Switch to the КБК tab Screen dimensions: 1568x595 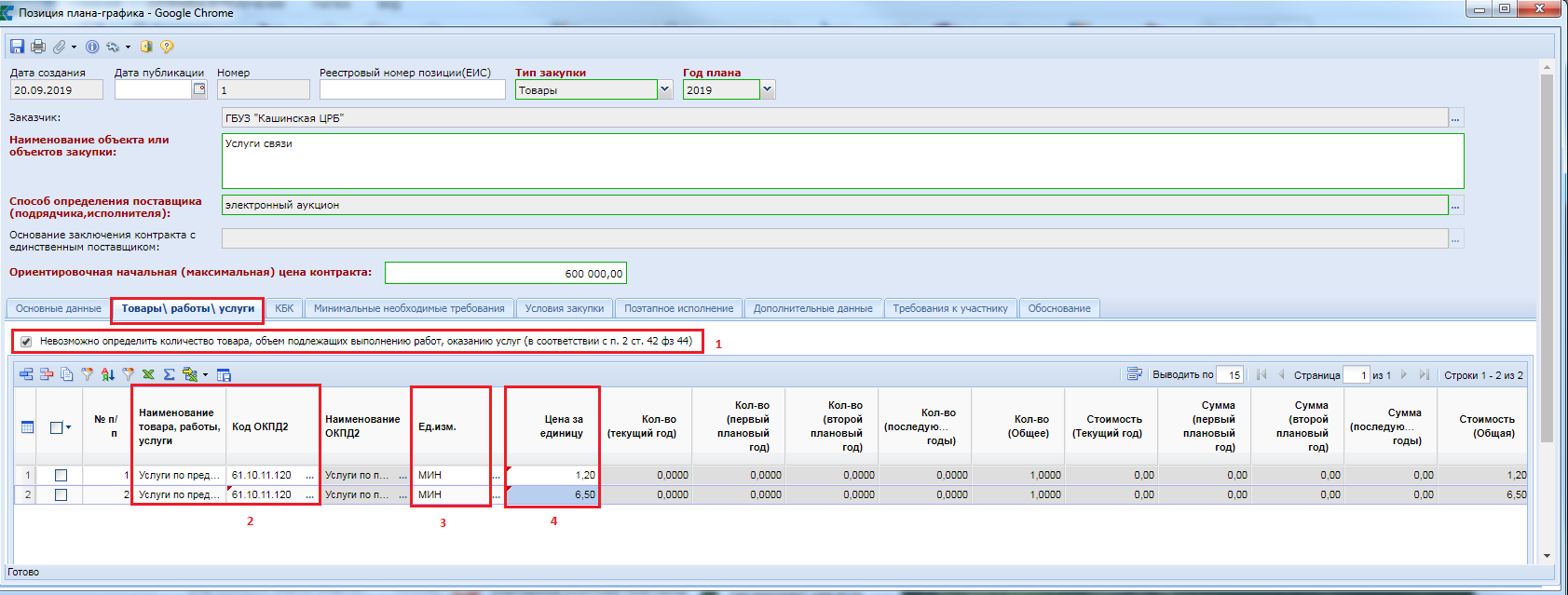coord(284,308)
